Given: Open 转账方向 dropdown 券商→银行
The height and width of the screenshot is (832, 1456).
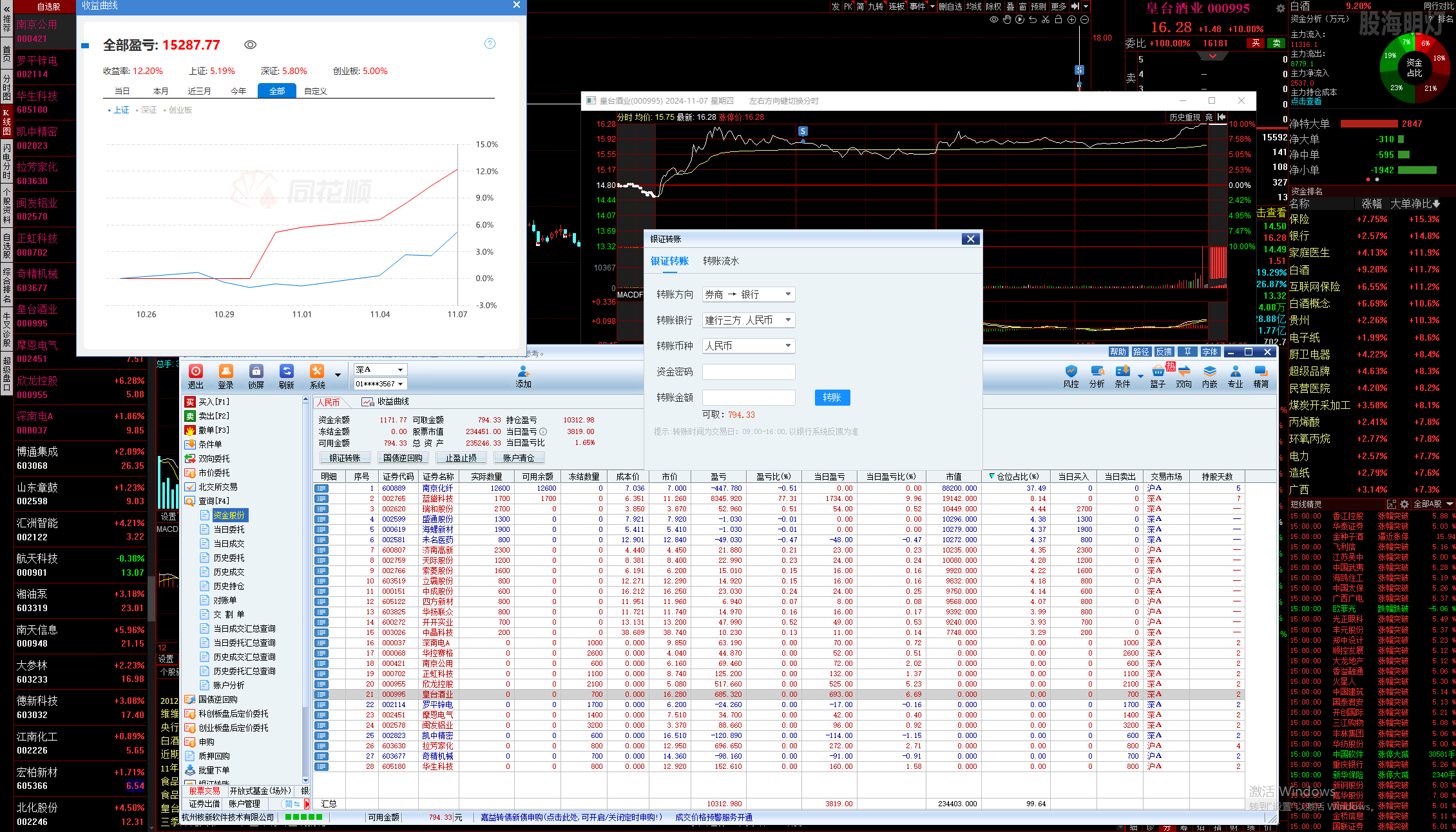Looking at the screenshot, I should 749,294.
